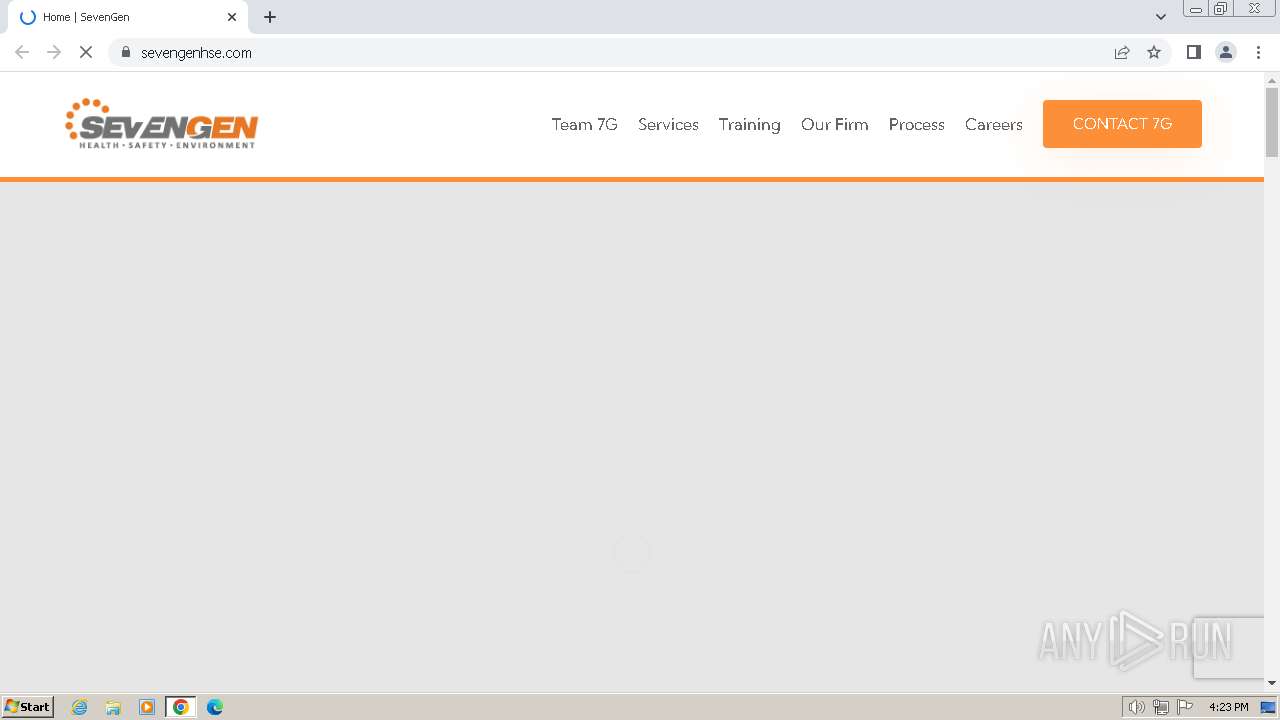Launch Internet Explorer from taskbar
The height and width of the screenshot is (720, 1280).
point(80,707)
